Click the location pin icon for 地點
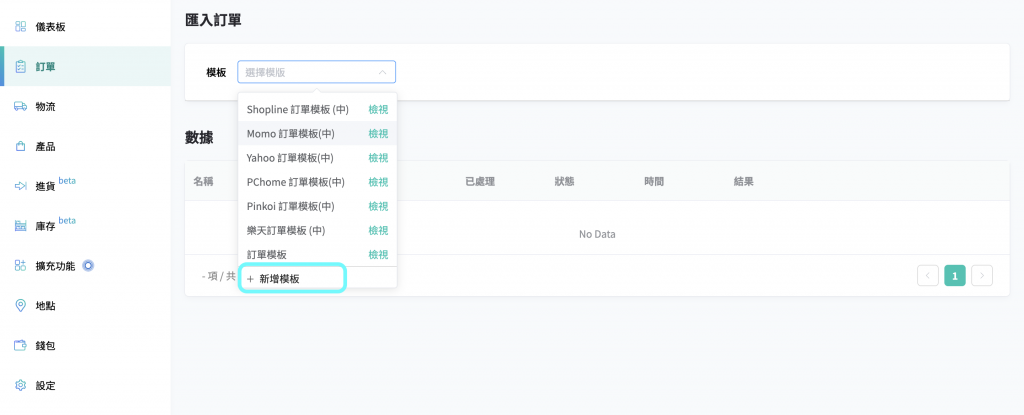The height and width of the screenshot is (415, 1024). point(20,306)
